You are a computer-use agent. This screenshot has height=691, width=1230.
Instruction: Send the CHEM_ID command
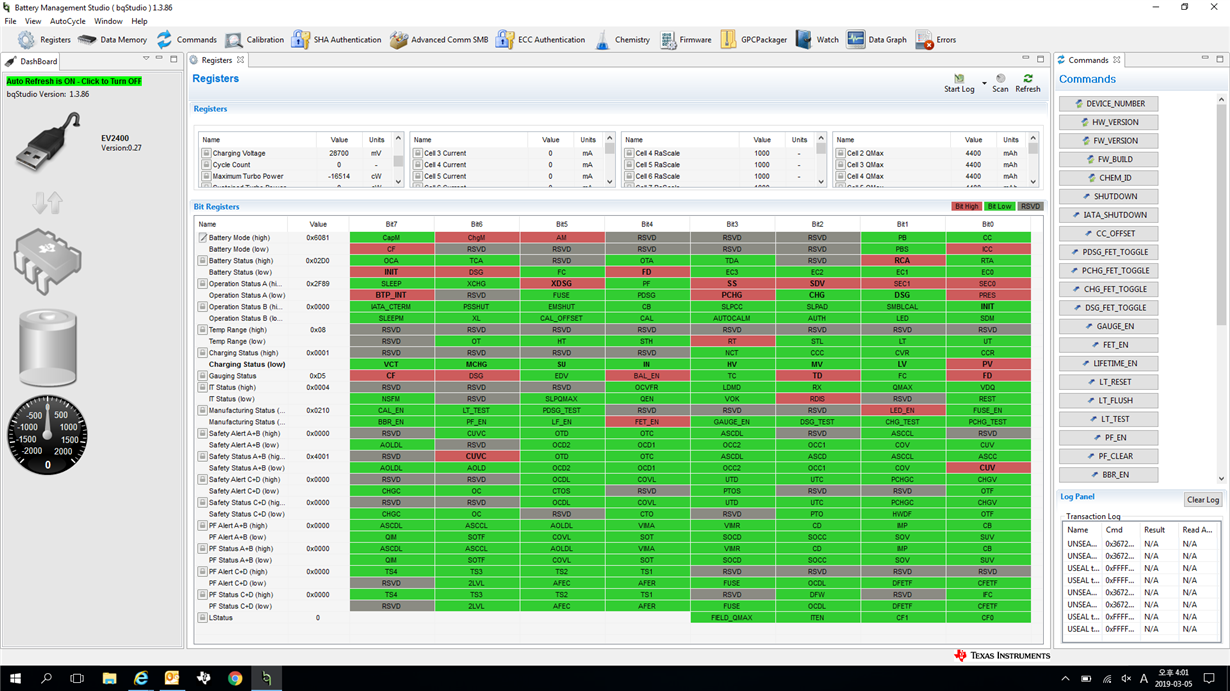click(1109, 178)
